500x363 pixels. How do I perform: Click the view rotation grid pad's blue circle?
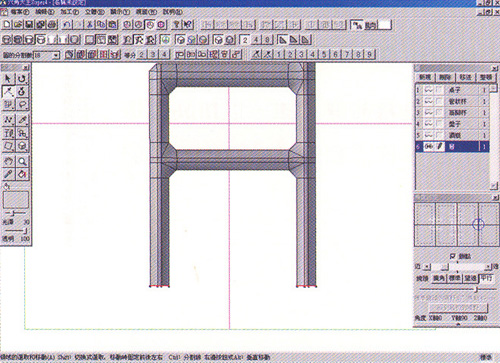point(478,224)
